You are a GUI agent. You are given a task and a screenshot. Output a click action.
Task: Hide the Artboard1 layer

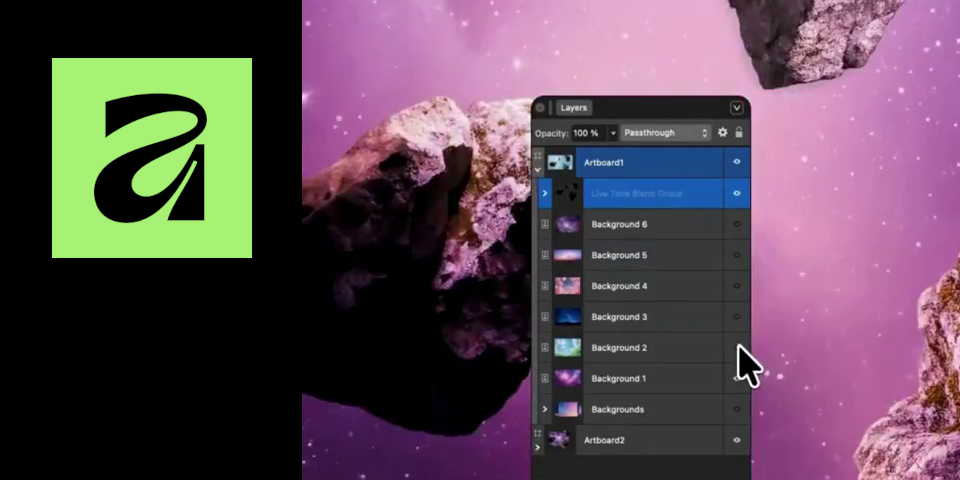(x=737, y=161)
